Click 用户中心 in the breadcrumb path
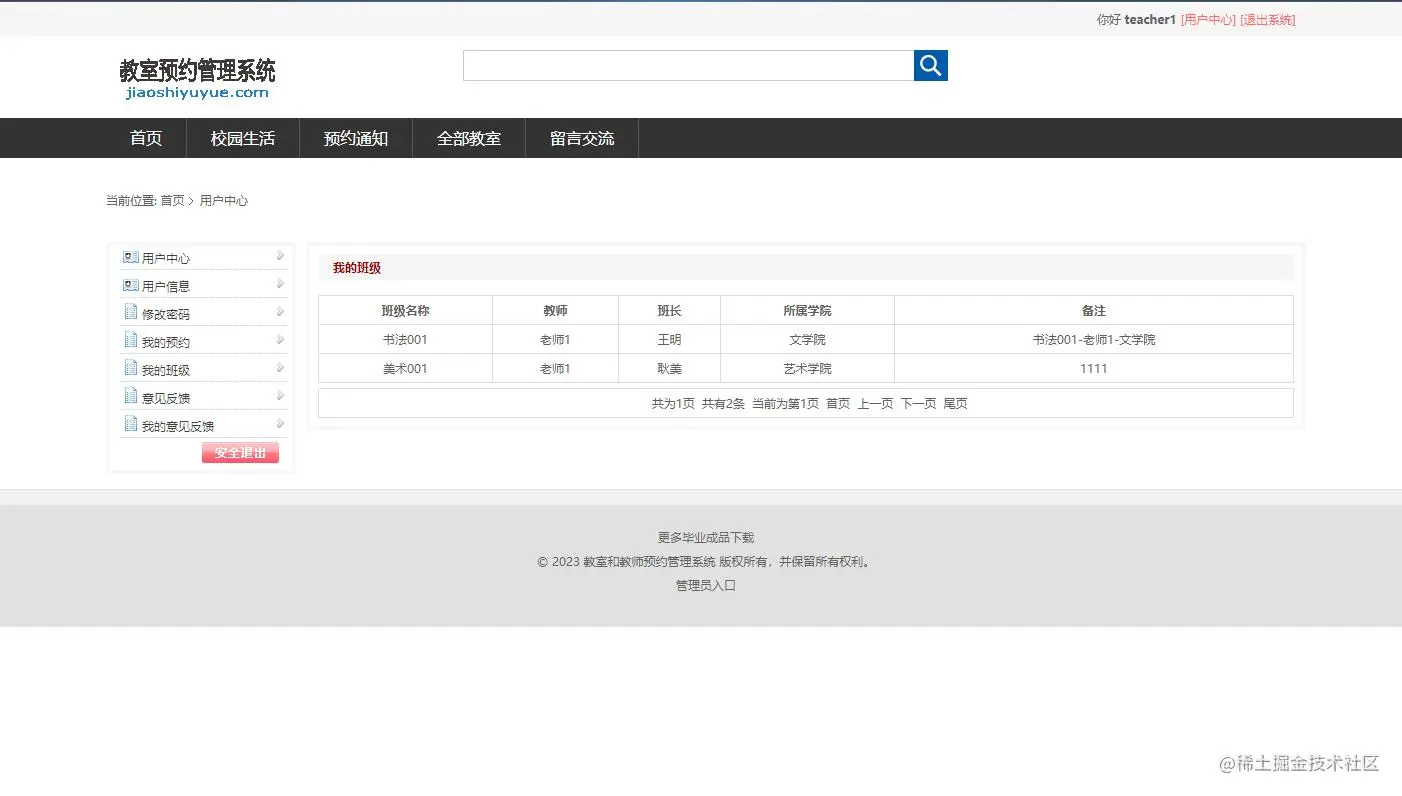The image size is (1402, 796). coord(224,200)
